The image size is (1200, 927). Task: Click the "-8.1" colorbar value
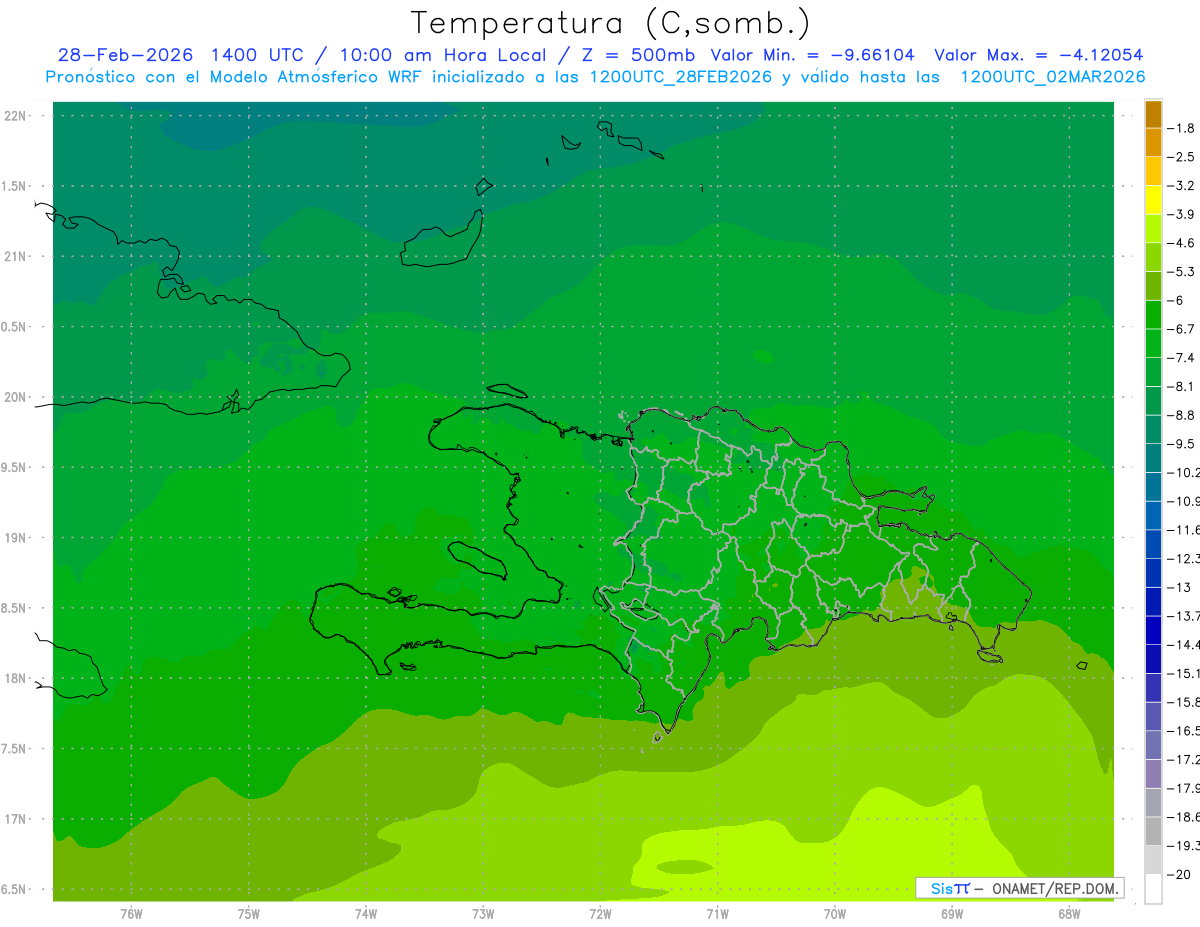pyautogui.click(x=1181, y=386)
